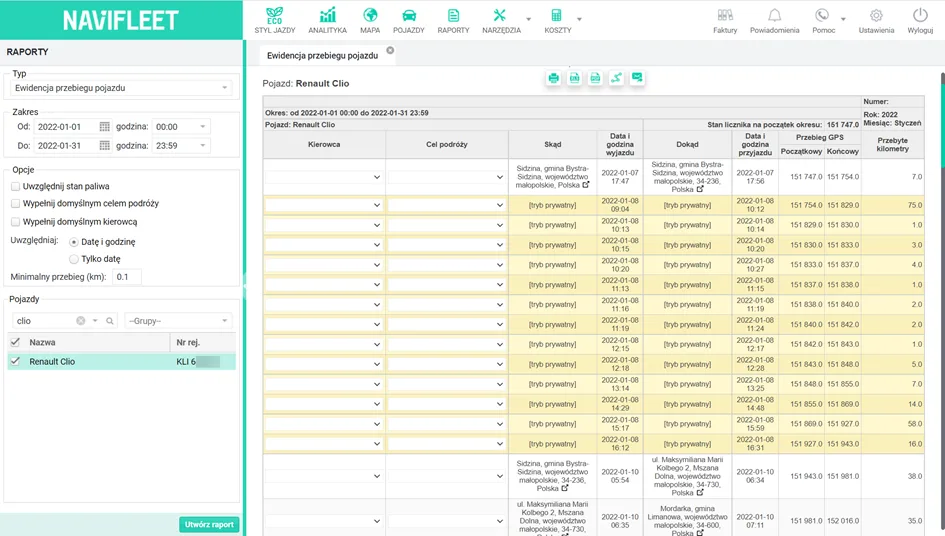Edit the Od date field 2022-01-01

[65, 127]
